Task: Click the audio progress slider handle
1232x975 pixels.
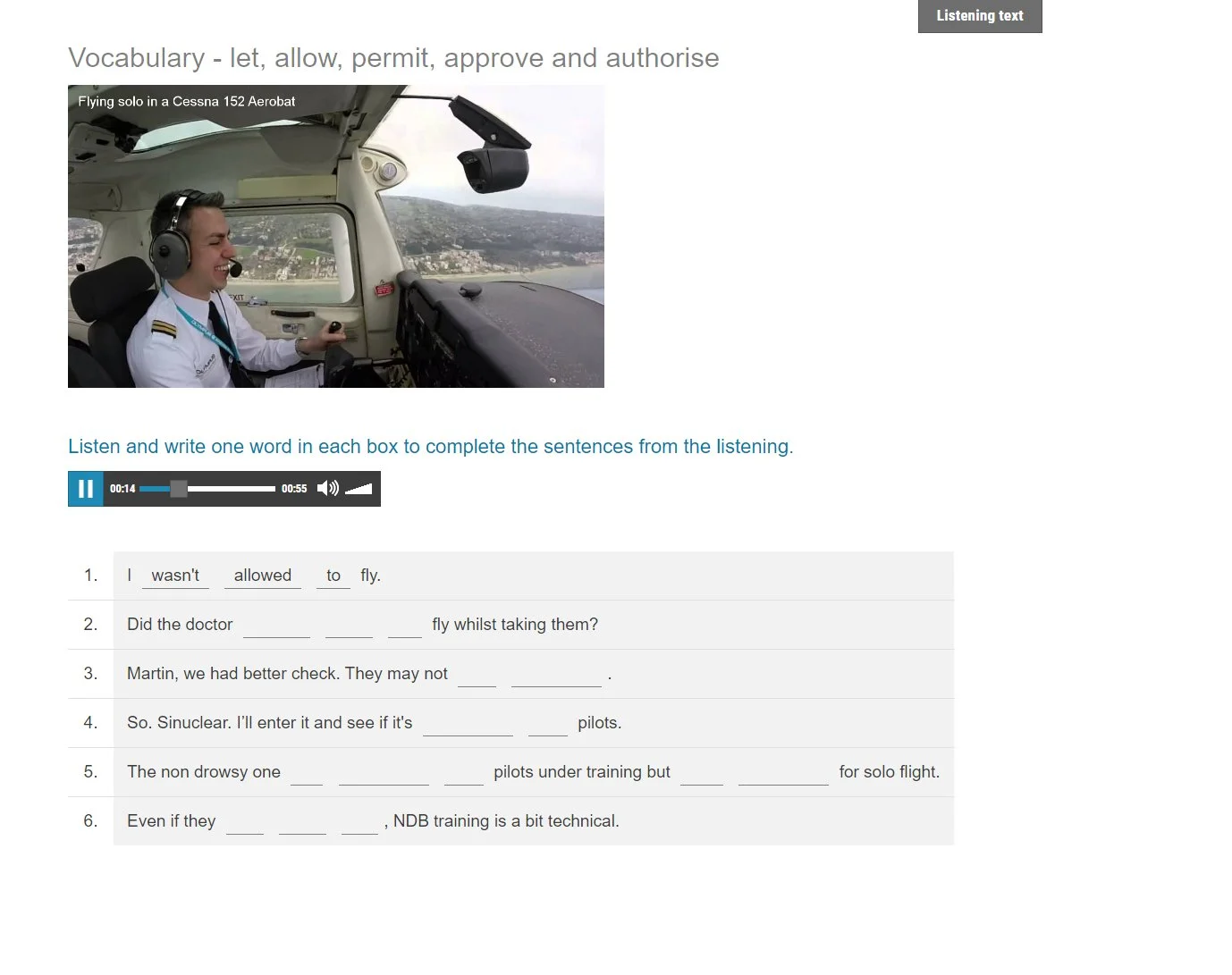Action: click(x=180, y=489)
